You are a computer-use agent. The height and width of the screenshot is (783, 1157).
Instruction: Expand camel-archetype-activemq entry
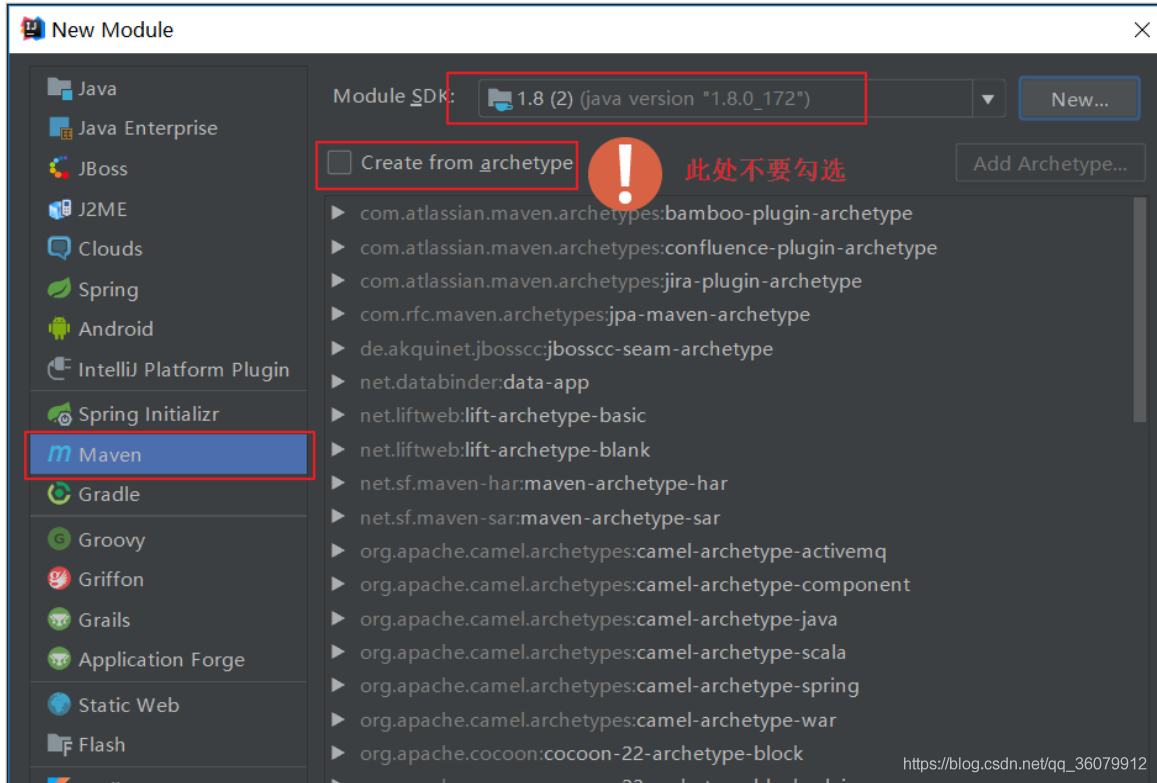338,551
